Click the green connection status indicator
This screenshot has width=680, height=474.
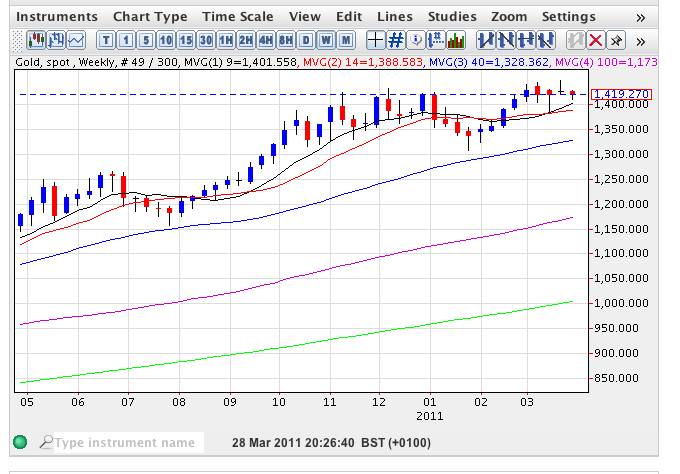(x=20, y=442)
